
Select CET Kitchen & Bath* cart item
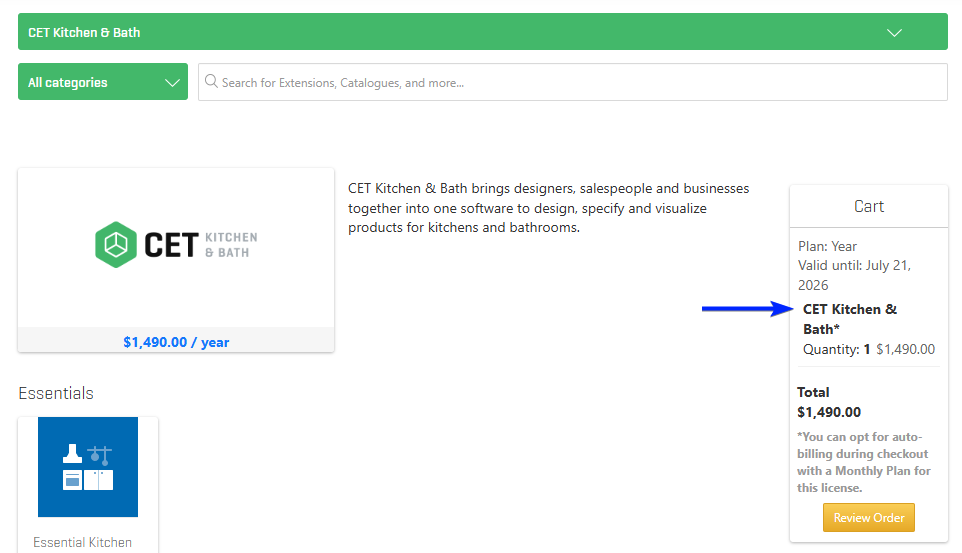pos(850,319)
